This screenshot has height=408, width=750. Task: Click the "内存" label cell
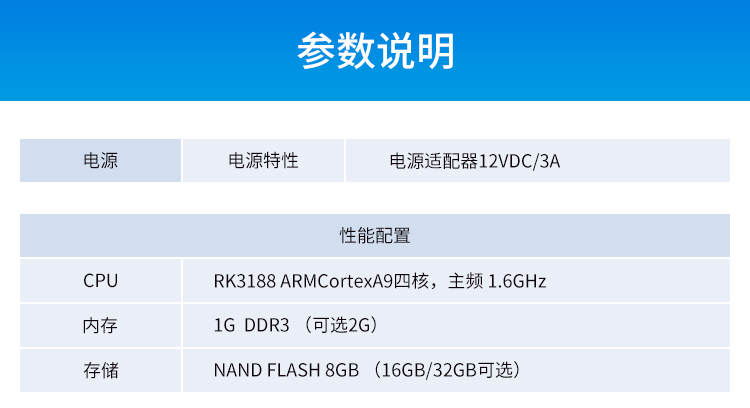pyautogui.click(x=100, y=326)
